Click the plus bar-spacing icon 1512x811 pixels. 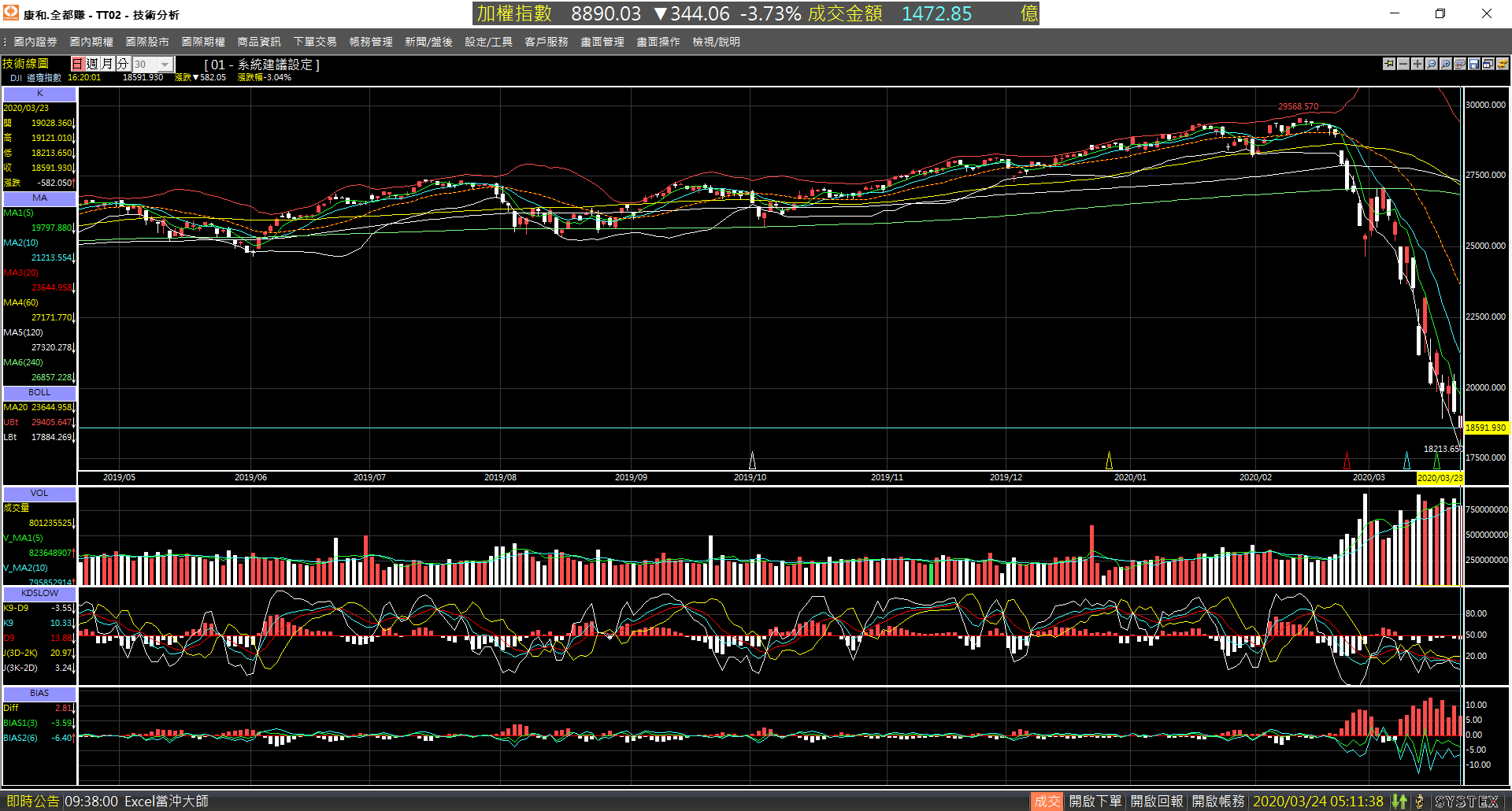coord(1417,64)
